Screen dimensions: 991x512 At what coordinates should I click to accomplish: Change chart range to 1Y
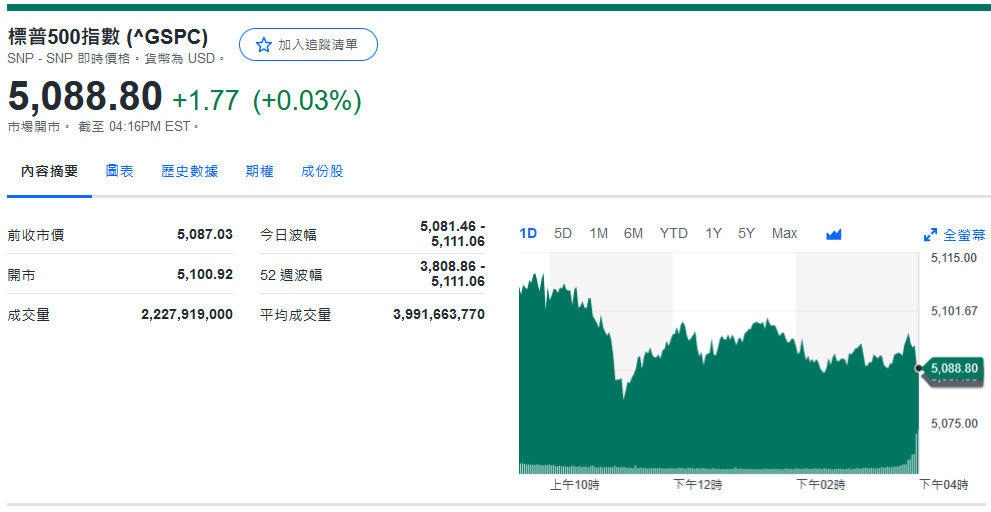pyautogui.click(x=713, y=233)
